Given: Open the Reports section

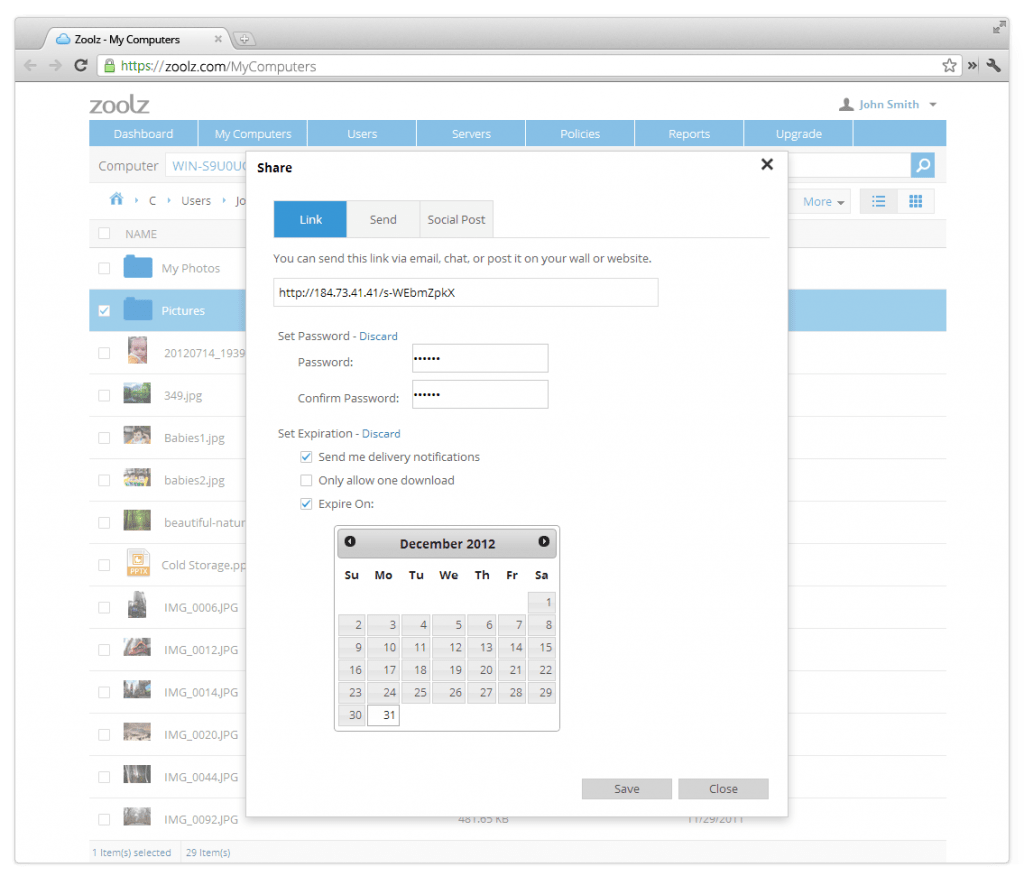Looking at the screenshot, I should click(x=688, y=132).
